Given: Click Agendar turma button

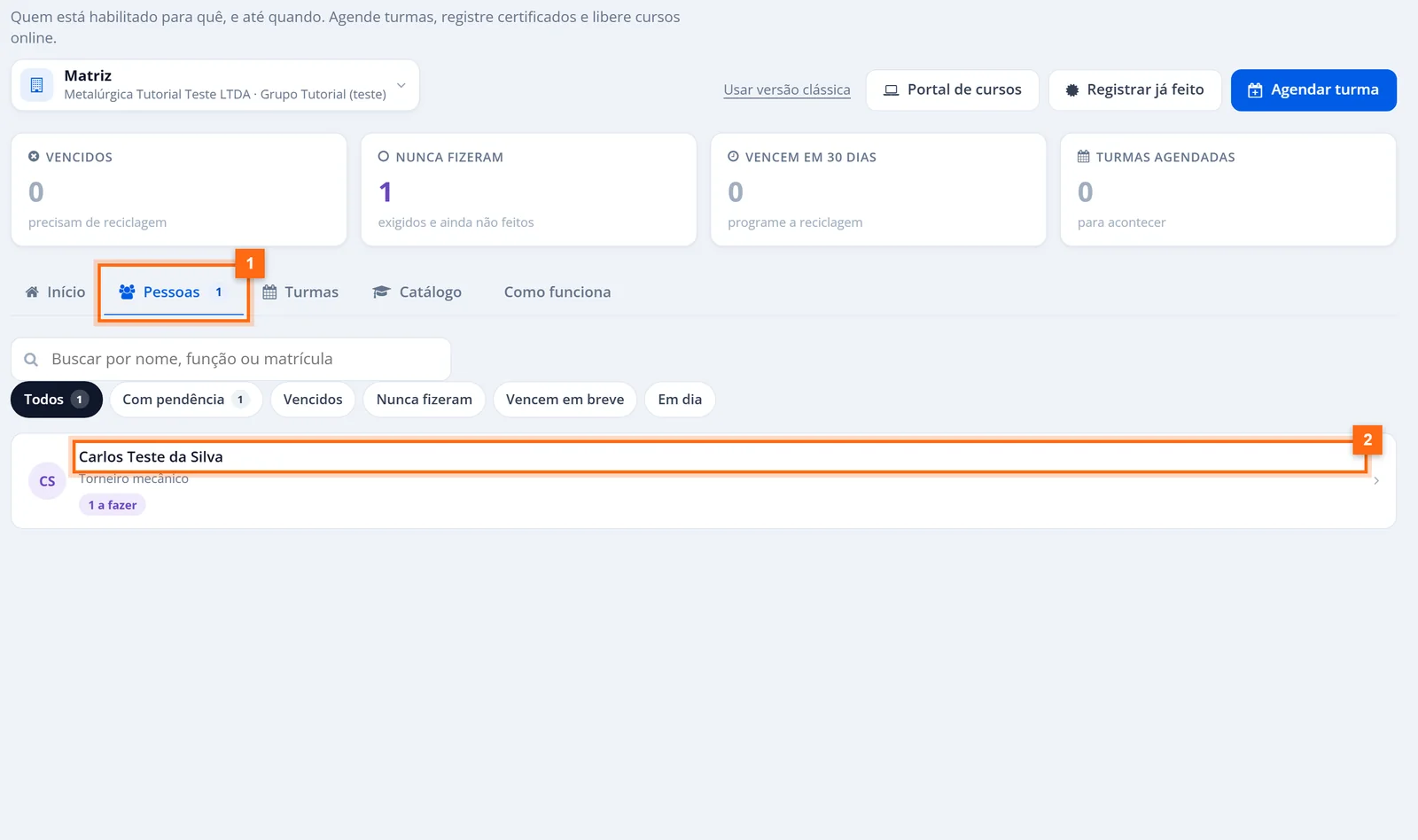Looking at the screenshot, I should point(1313,89).
